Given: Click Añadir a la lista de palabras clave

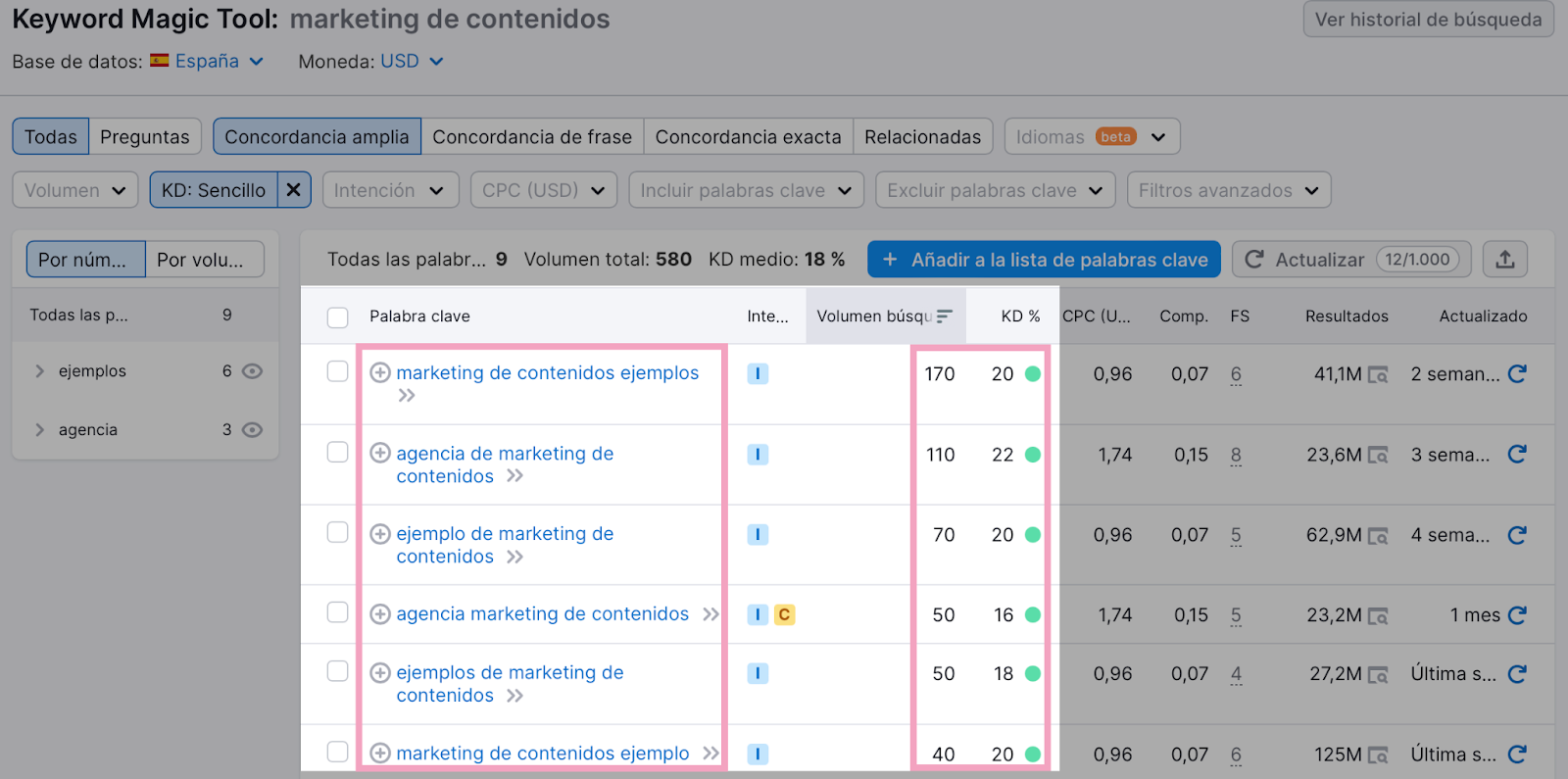Looking at the screenshot, I should tap(1044, 260).
